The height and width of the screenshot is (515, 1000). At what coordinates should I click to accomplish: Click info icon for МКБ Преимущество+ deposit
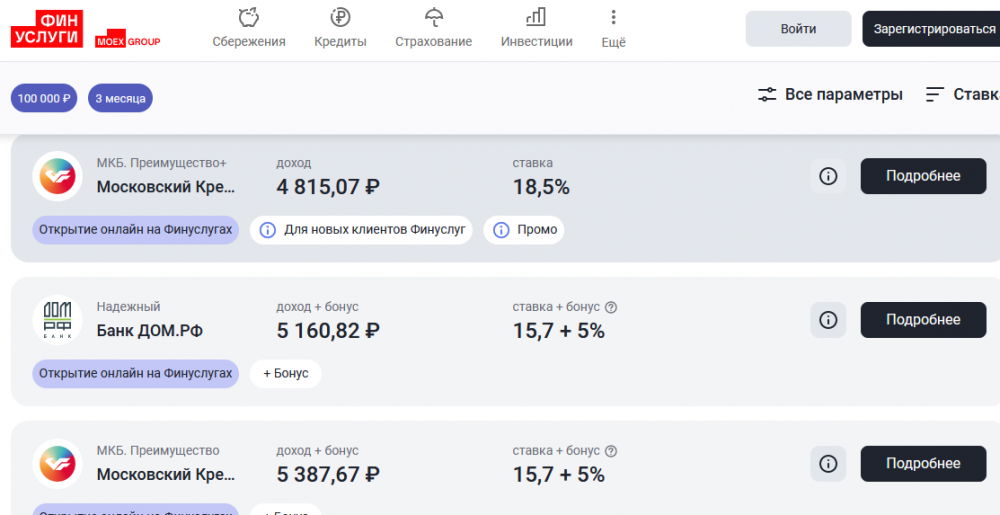pos(828,176)
